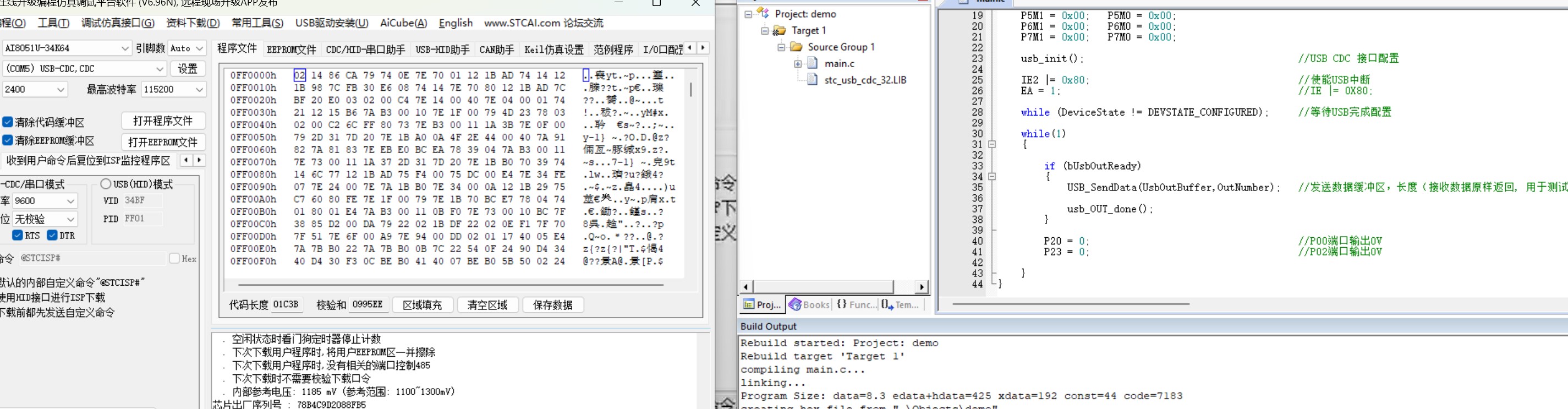Toggle 清除EEPROM缓冲区 checkbox
The image size is (1568, 409).
pos(7,140)
